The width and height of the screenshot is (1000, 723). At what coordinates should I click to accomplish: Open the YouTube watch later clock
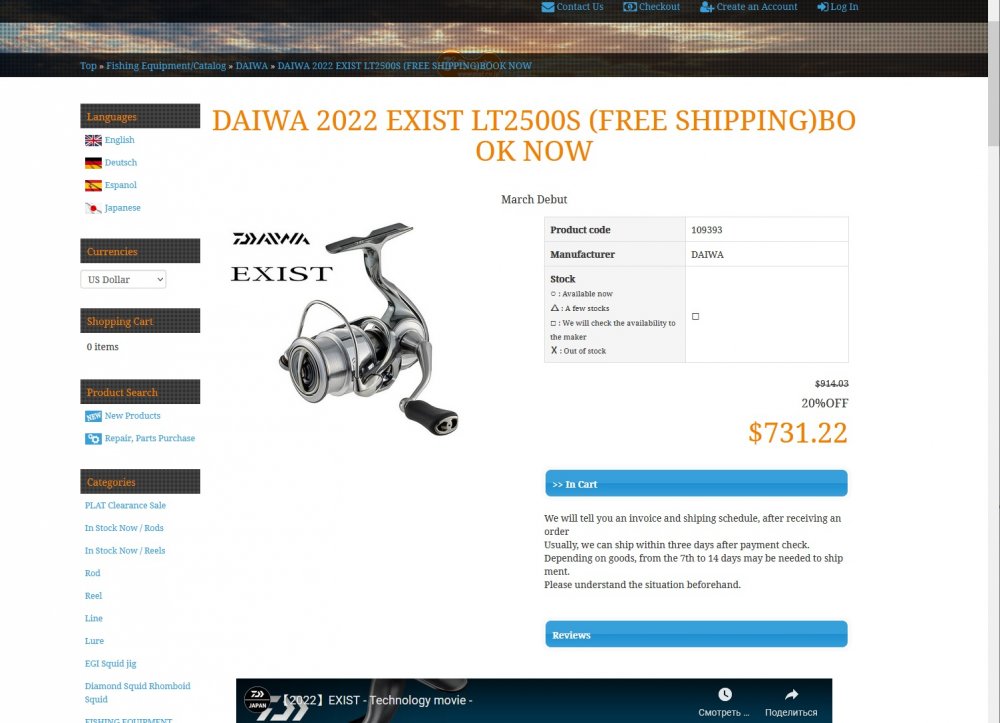724,694
